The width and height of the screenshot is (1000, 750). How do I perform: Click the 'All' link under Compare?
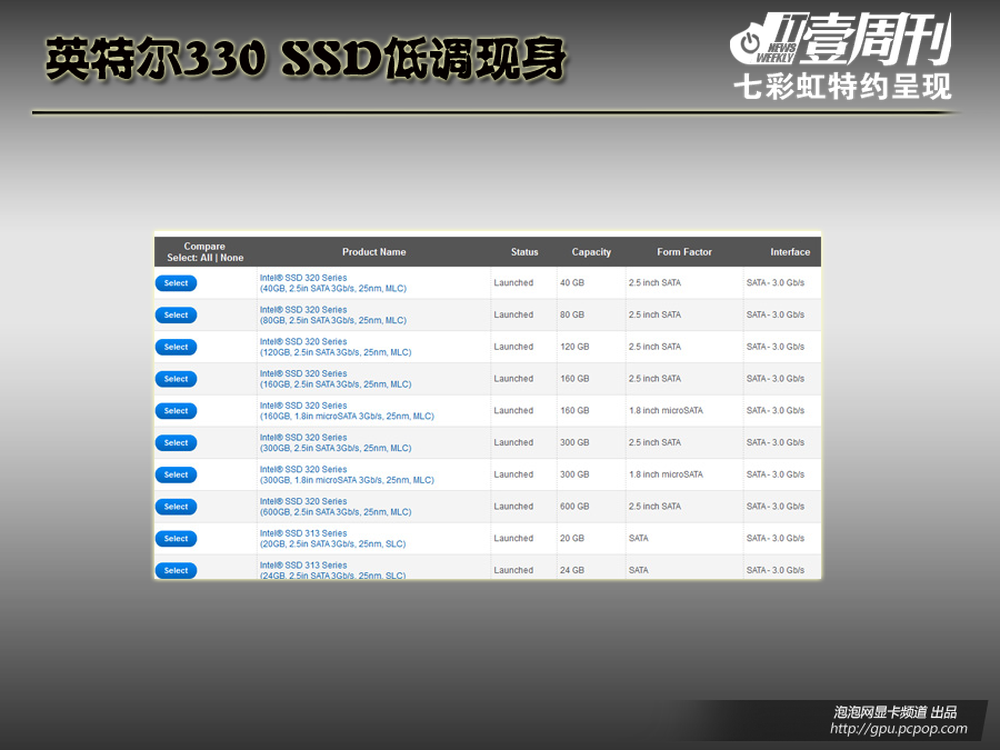coord(206,258)
